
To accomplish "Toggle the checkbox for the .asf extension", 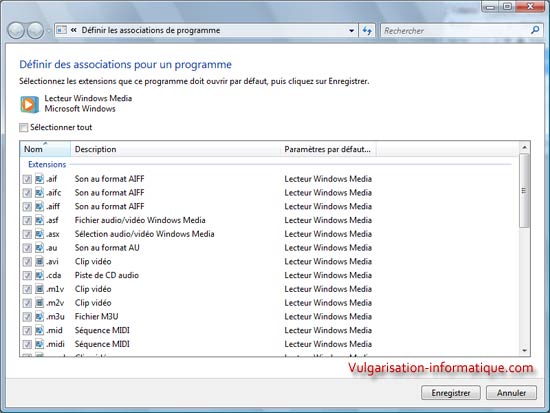I will pyautogui.click(x=27, y=221).
